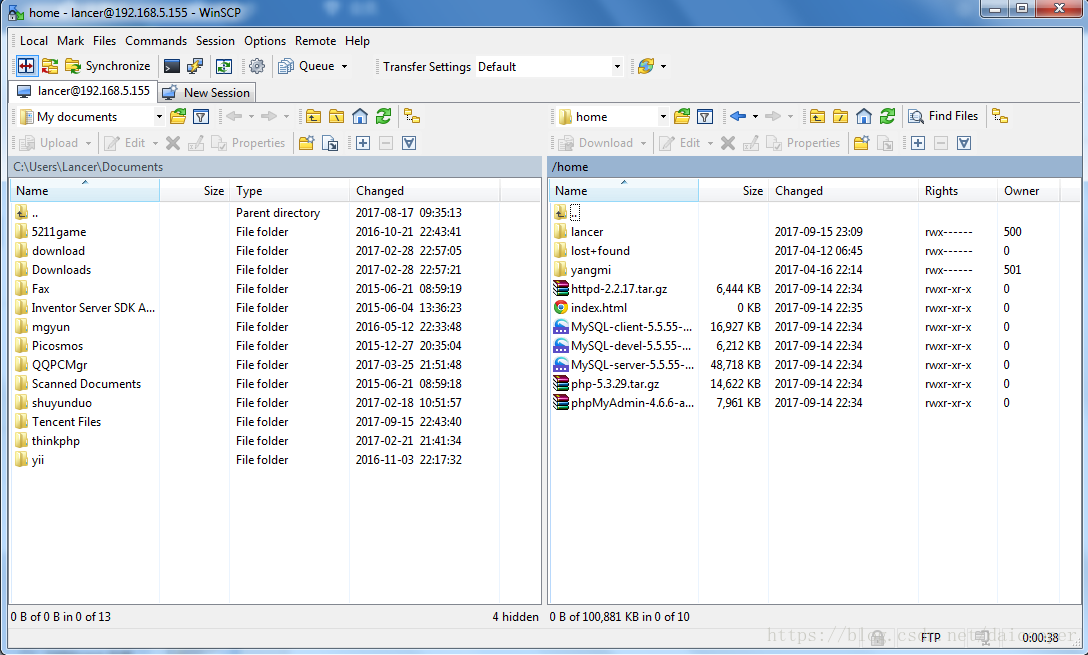Select the php-5.3.29.tar.gz file
The width and height of the screenshot is (1088, 655).
[x=615, y=384]
